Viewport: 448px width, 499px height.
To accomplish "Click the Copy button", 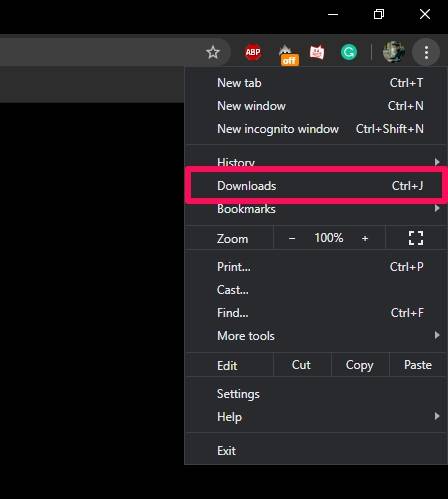I will pyautogui.click(x=360, y=365).
